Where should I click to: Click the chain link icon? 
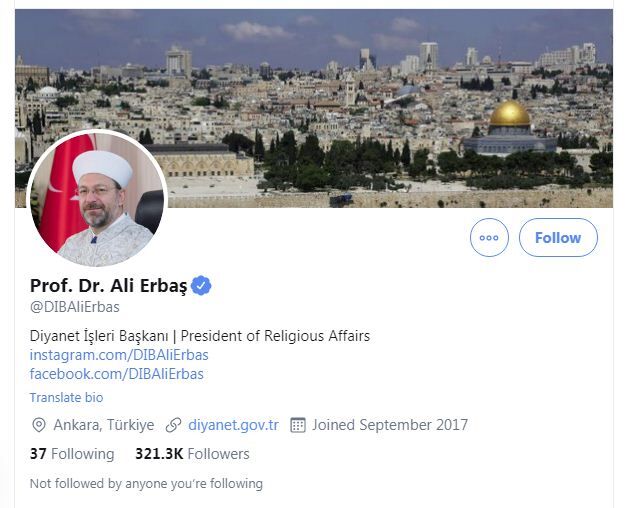pyautogui.click(x=174, y=425)
